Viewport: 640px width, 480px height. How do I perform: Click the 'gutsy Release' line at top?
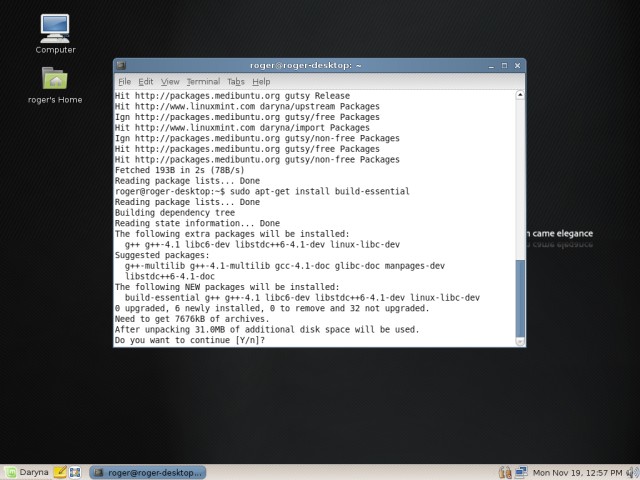click(232, 96)
